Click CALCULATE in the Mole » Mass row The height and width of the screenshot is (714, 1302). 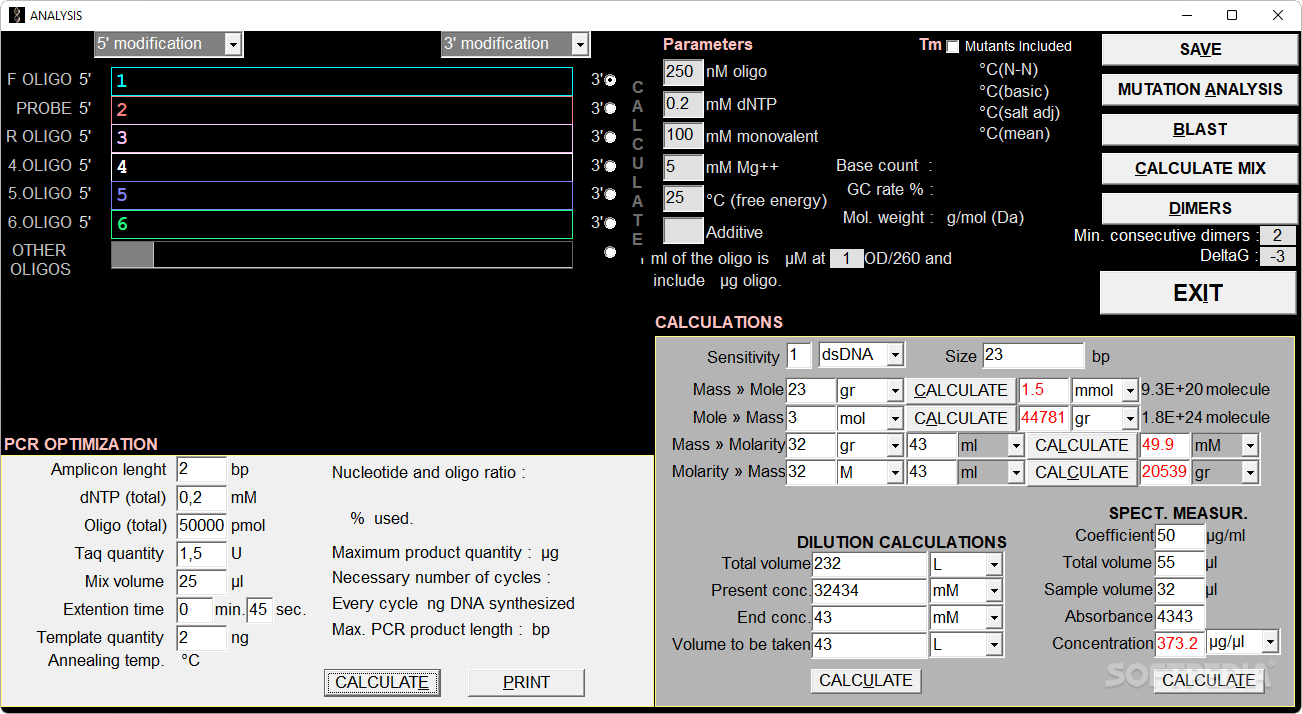pos(960,418)
